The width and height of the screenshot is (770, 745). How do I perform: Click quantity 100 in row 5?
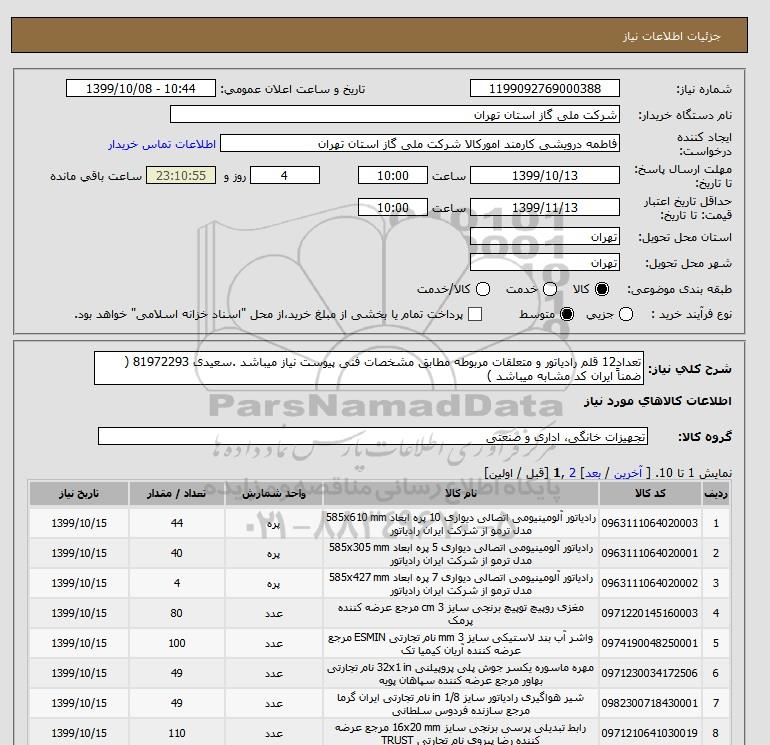click(177, 643)
